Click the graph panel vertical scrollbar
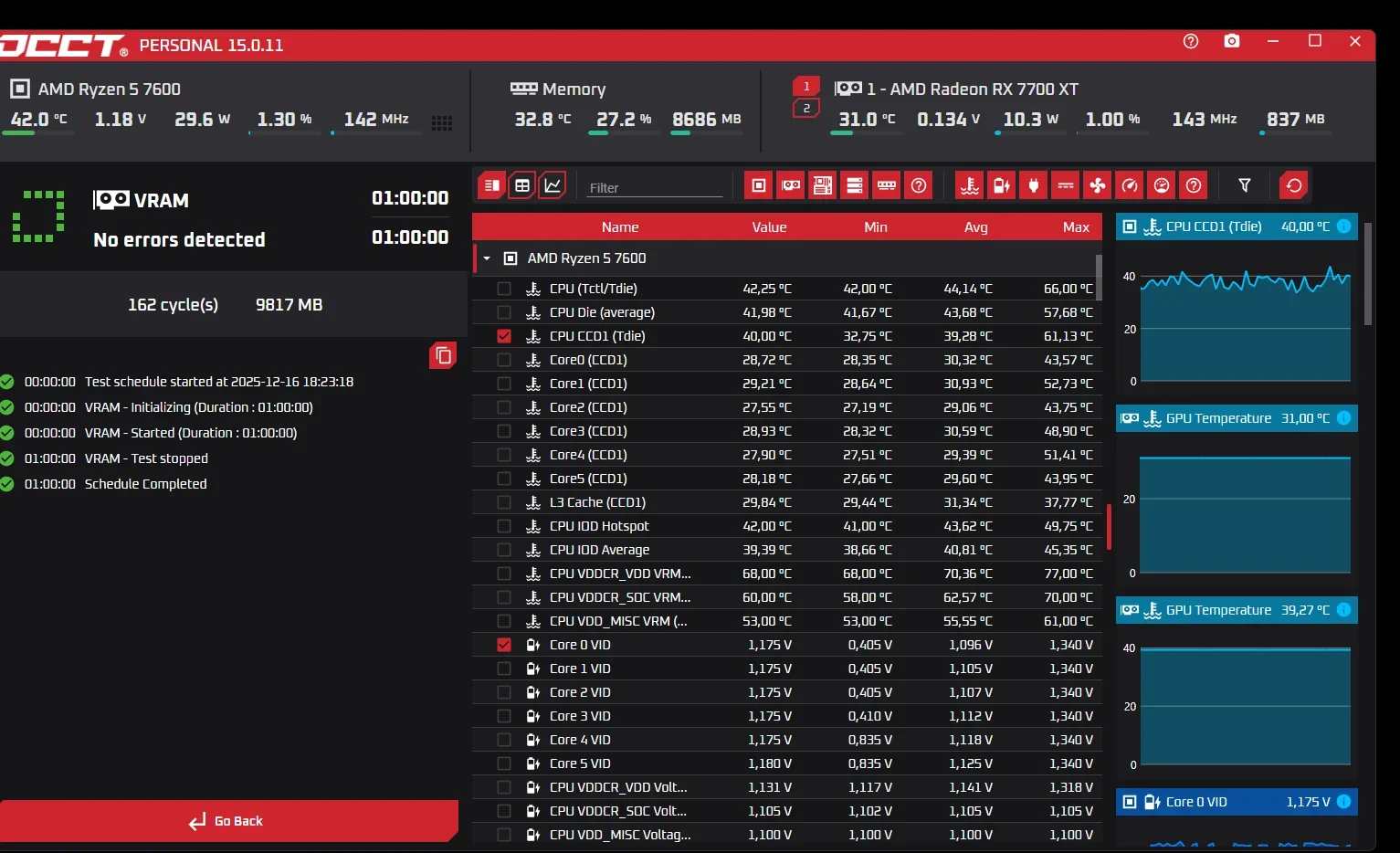This screenshot has height=853, width=1400. coord(1367,273)
